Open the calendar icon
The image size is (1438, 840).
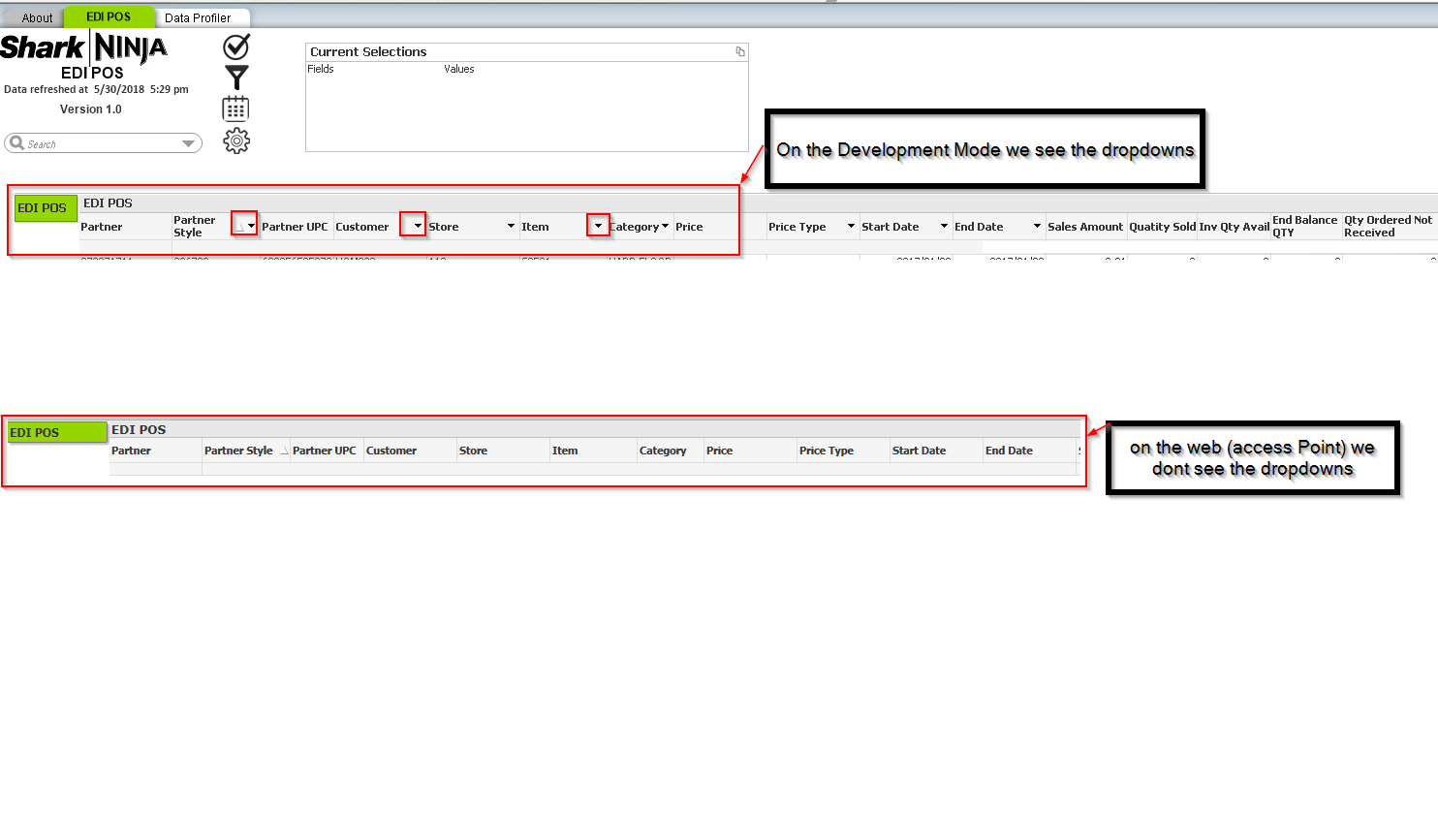click(235, 109)
